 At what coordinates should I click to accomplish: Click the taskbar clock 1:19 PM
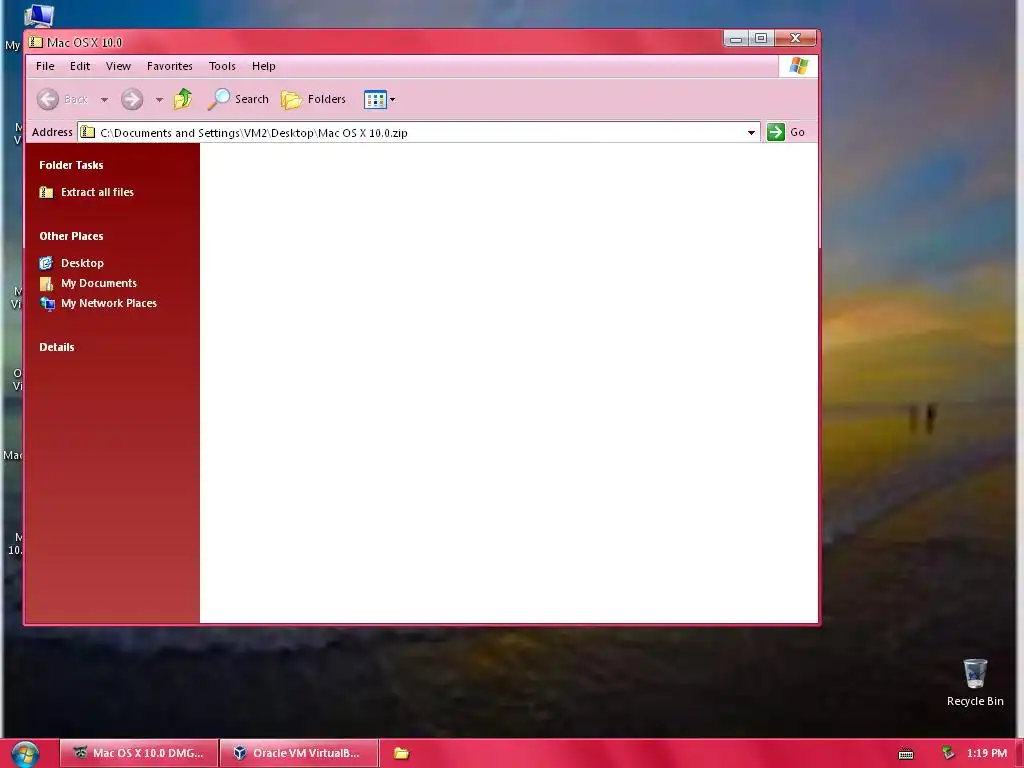tap(987, 753)
